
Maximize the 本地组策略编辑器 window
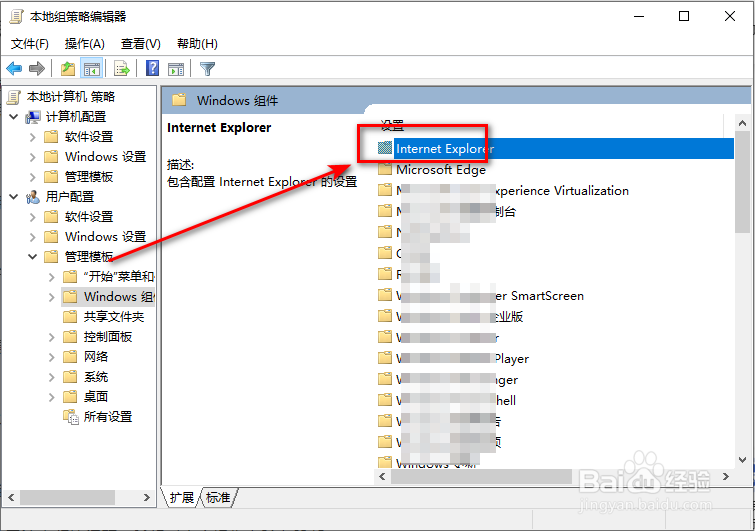click(684, 16)
